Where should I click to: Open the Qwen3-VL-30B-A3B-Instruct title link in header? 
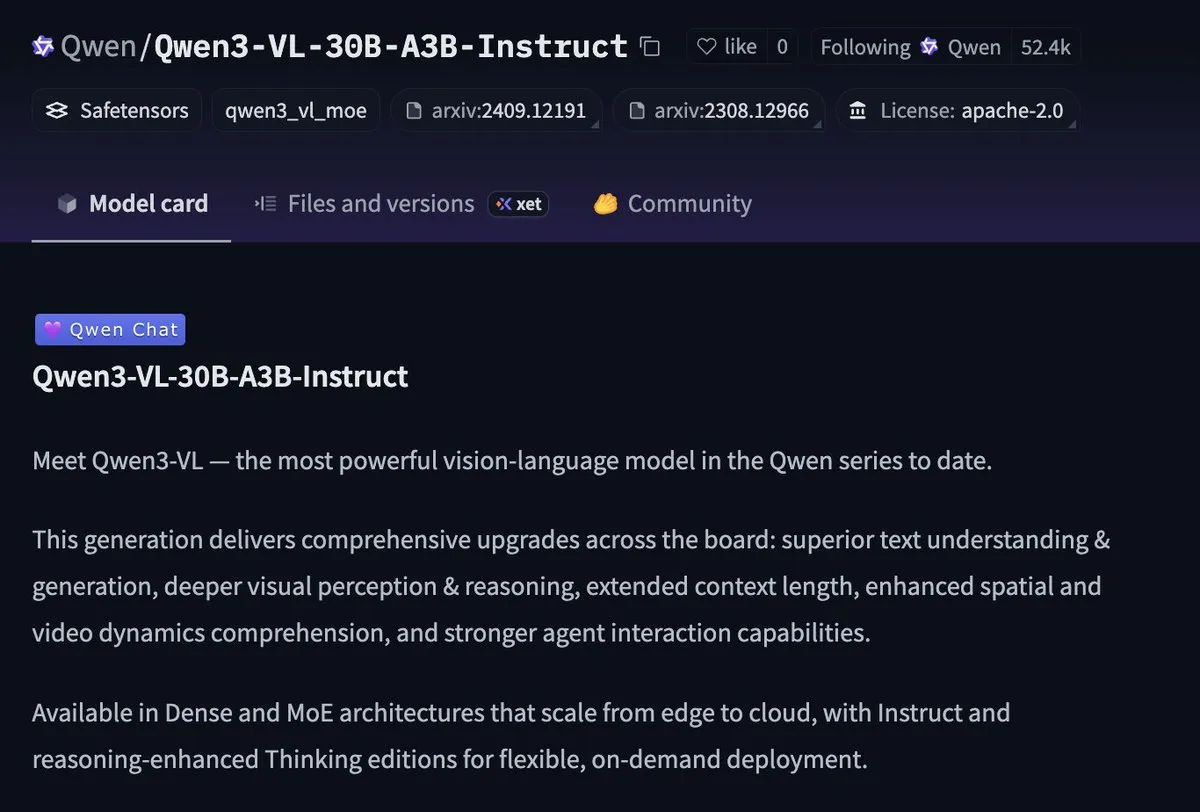[391, 47]
